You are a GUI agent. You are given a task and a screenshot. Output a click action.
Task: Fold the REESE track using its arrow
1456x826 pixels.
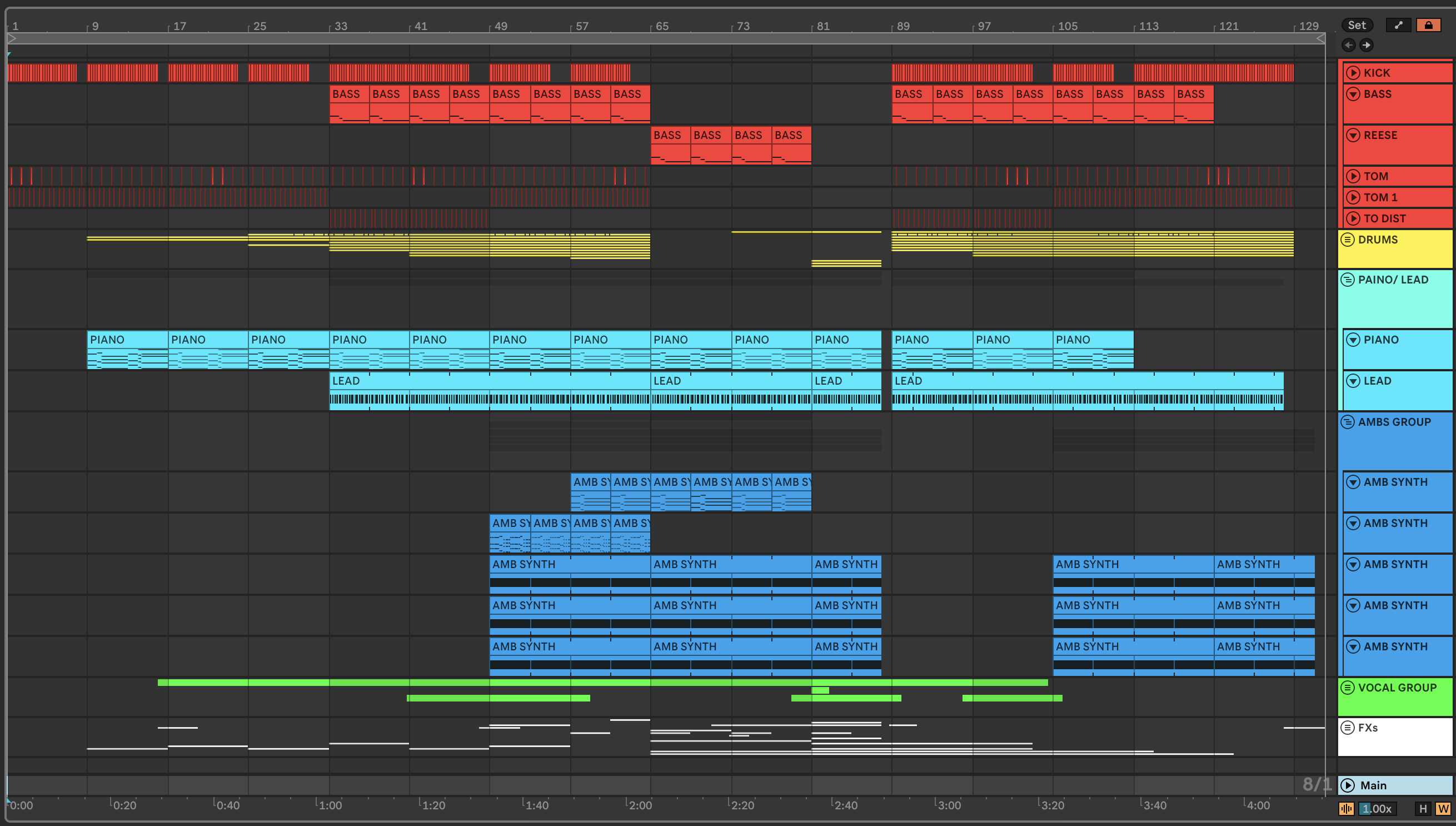tap(1353, 135)
